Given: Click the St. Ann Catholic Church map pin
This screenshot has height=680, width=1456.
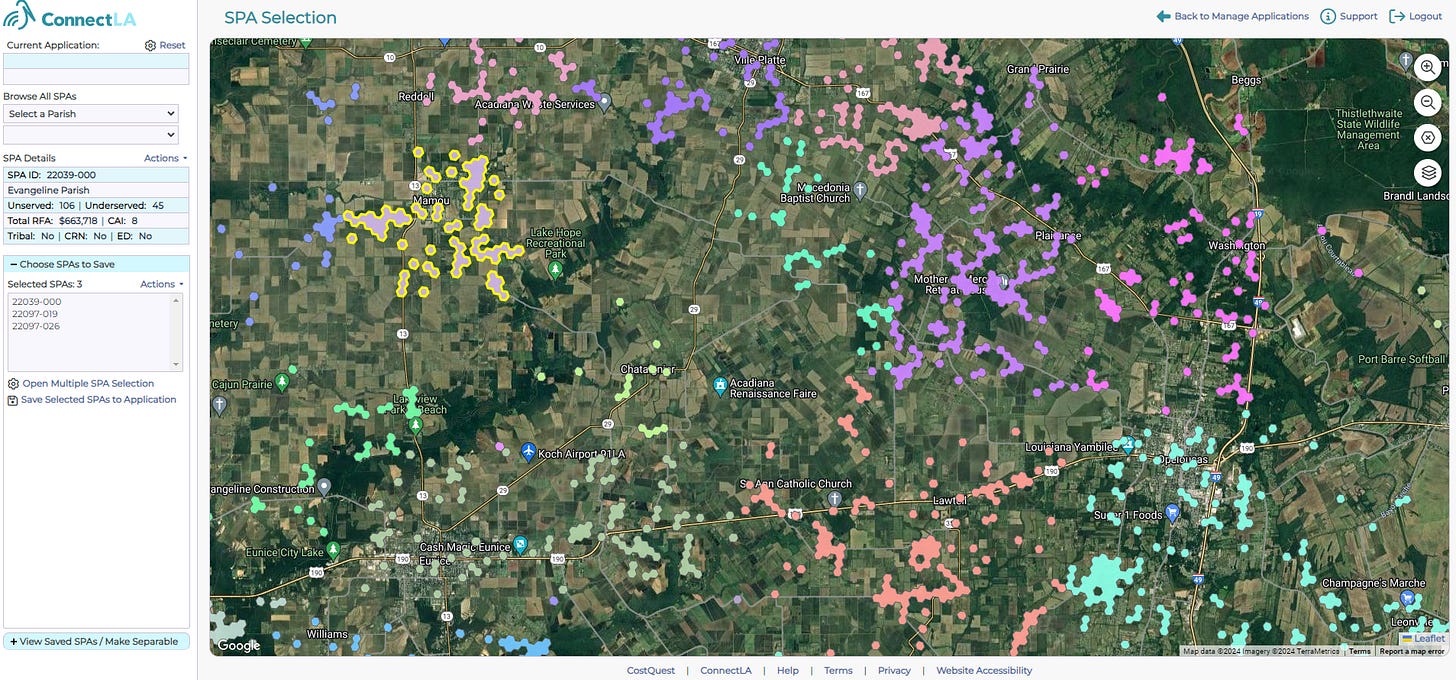Looking at the screenshot, I should point(835,498).
